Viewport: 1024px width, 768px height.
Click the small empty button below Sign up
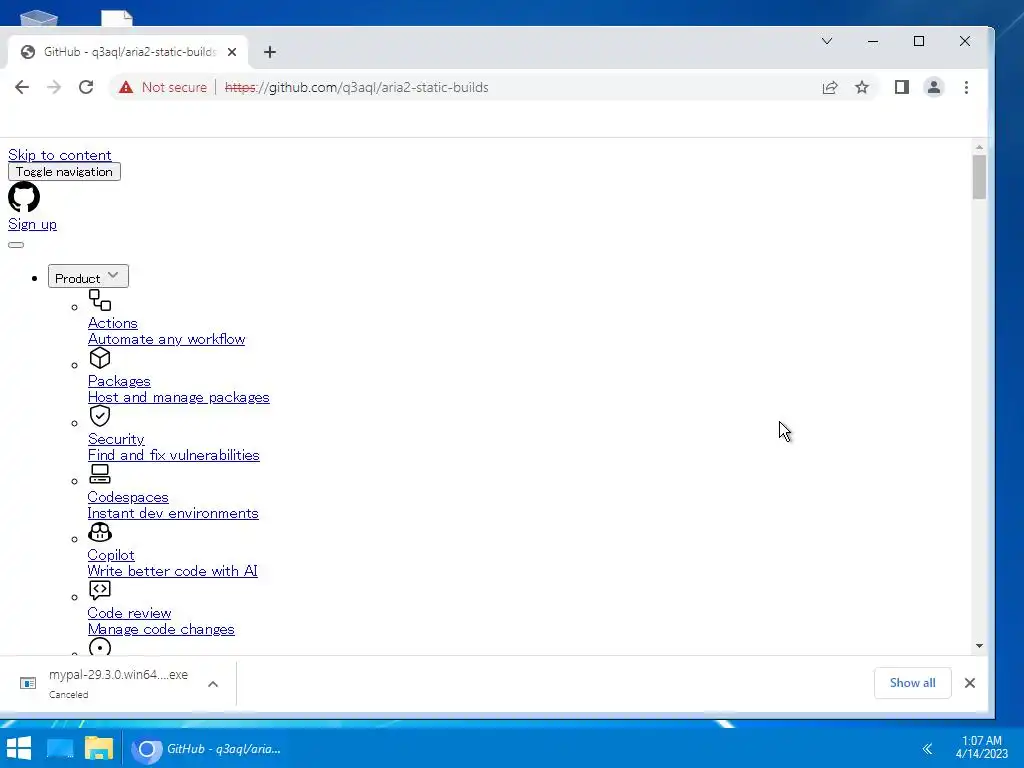(16, 245)
